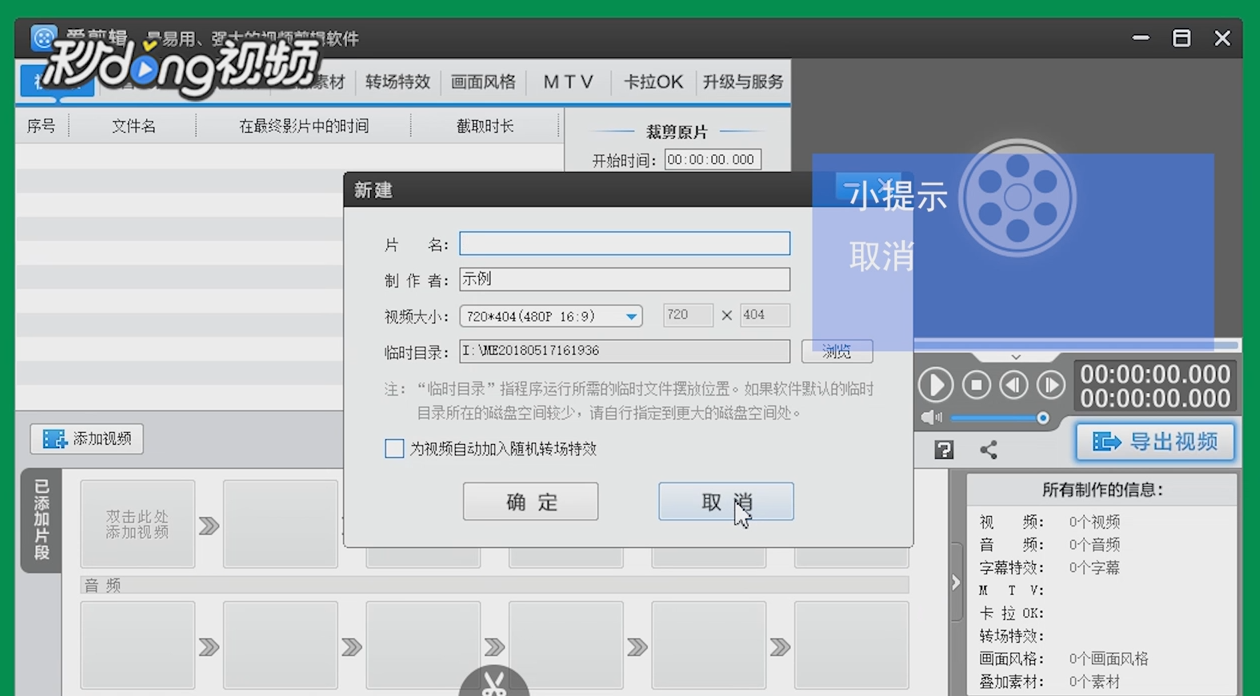Viewport: 1260px width, 696px height.
Task: Open the 视频大小 dropdown 720*404
Action: pyautogui.click(x=551, y=316)
